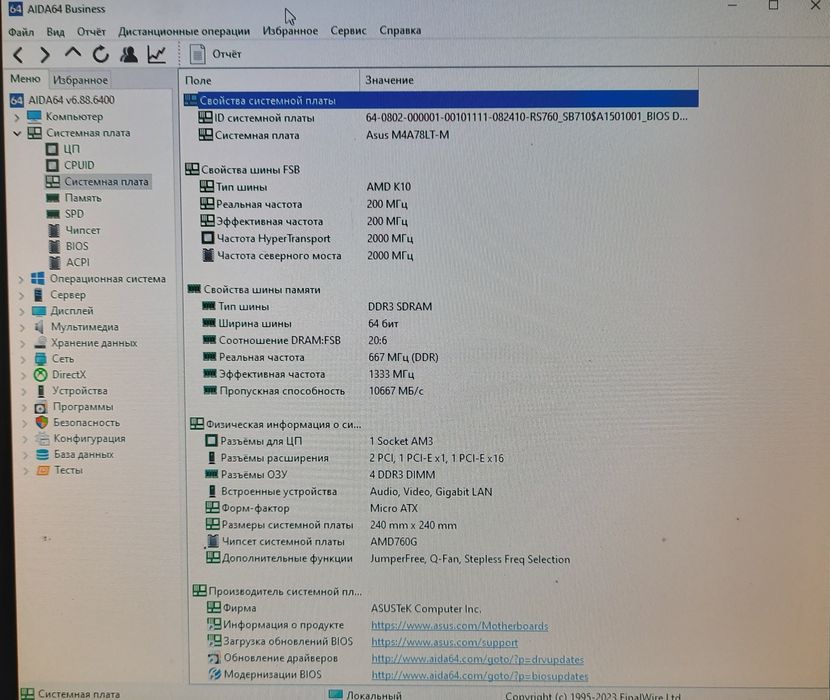Go forward with the right arrow toolbar icon
The image size is (830, 700).
(45, 55)
